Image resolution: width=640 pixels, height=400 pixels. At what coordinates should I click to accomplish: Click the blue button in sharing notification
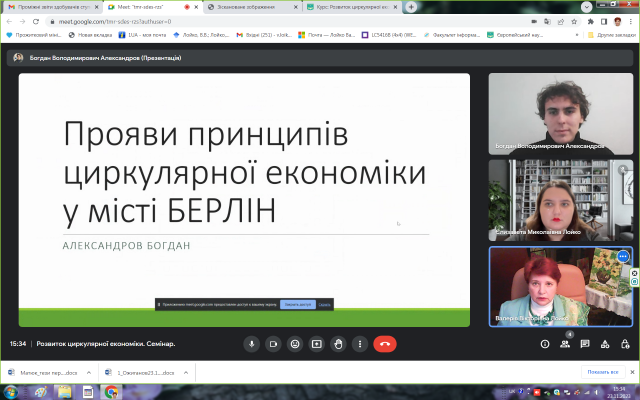297,304
